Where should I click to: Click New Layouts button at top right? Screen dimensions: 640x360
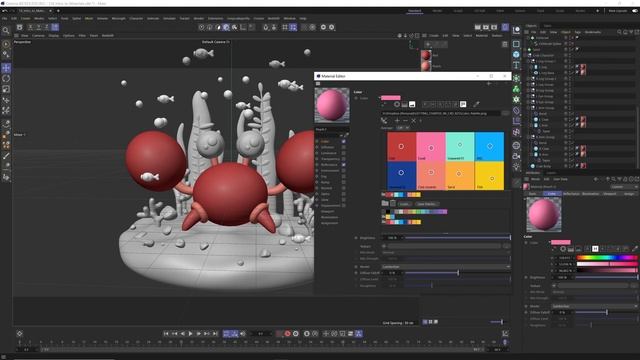click(617, 11)
